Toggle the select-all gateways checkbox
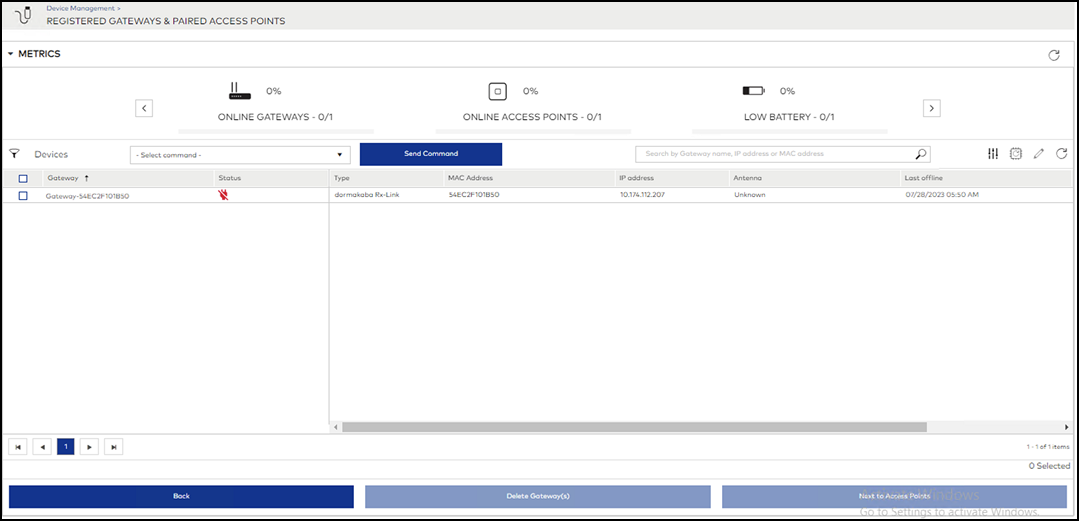The height and width of the screenshot is (521, 1079). tap(23, 178)
